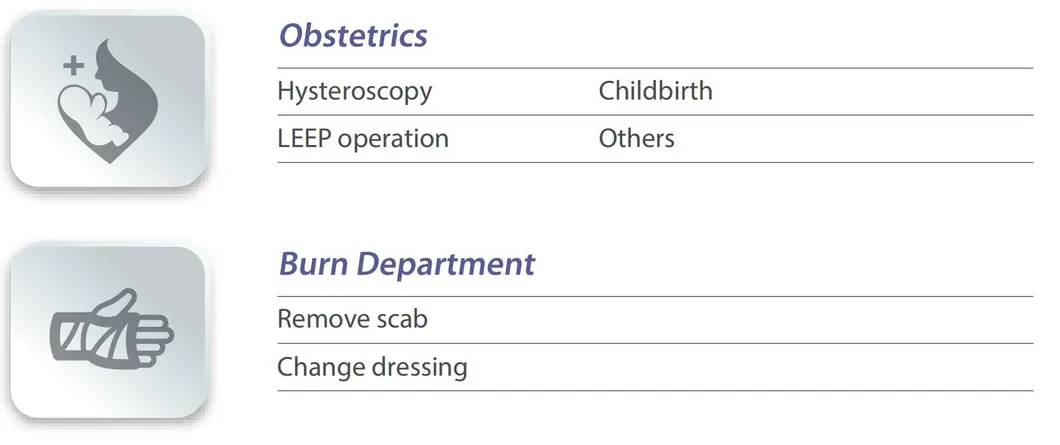The height and width of the screenshot is (445, 1060).
Task: Click the word "dressing" in Change dressing
Action: pos(420,367)
